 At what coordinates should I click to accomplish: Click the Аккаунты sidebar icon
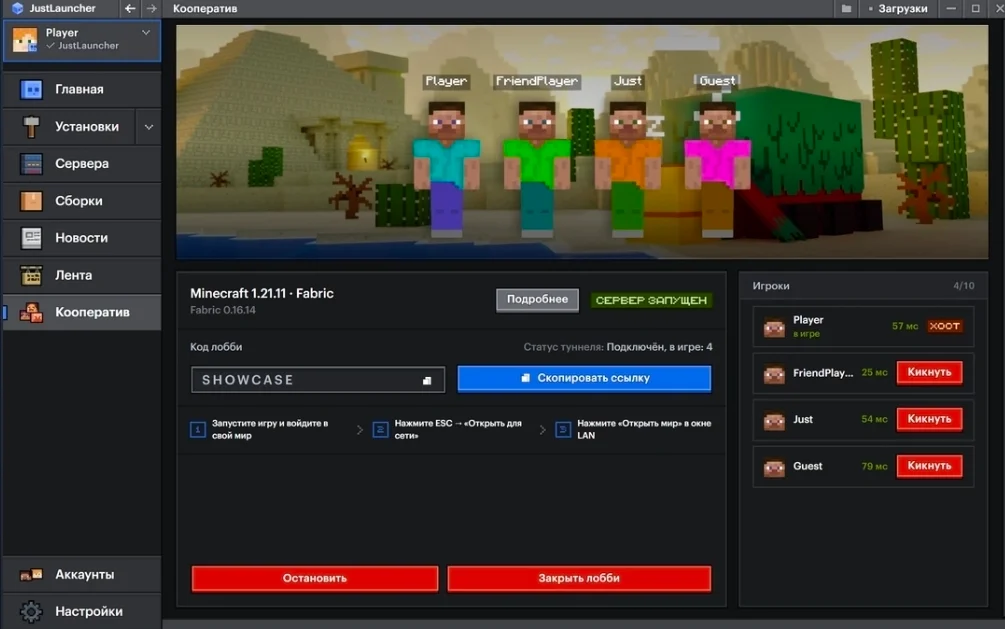pyautogui.click(x=31, y=574)
